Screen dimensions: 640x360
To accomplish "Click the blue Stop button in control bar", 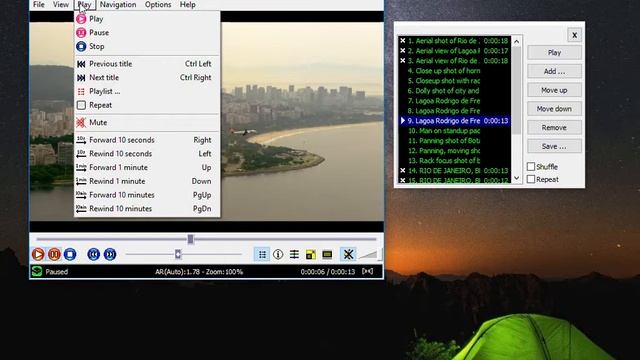I will coord(70,254).
